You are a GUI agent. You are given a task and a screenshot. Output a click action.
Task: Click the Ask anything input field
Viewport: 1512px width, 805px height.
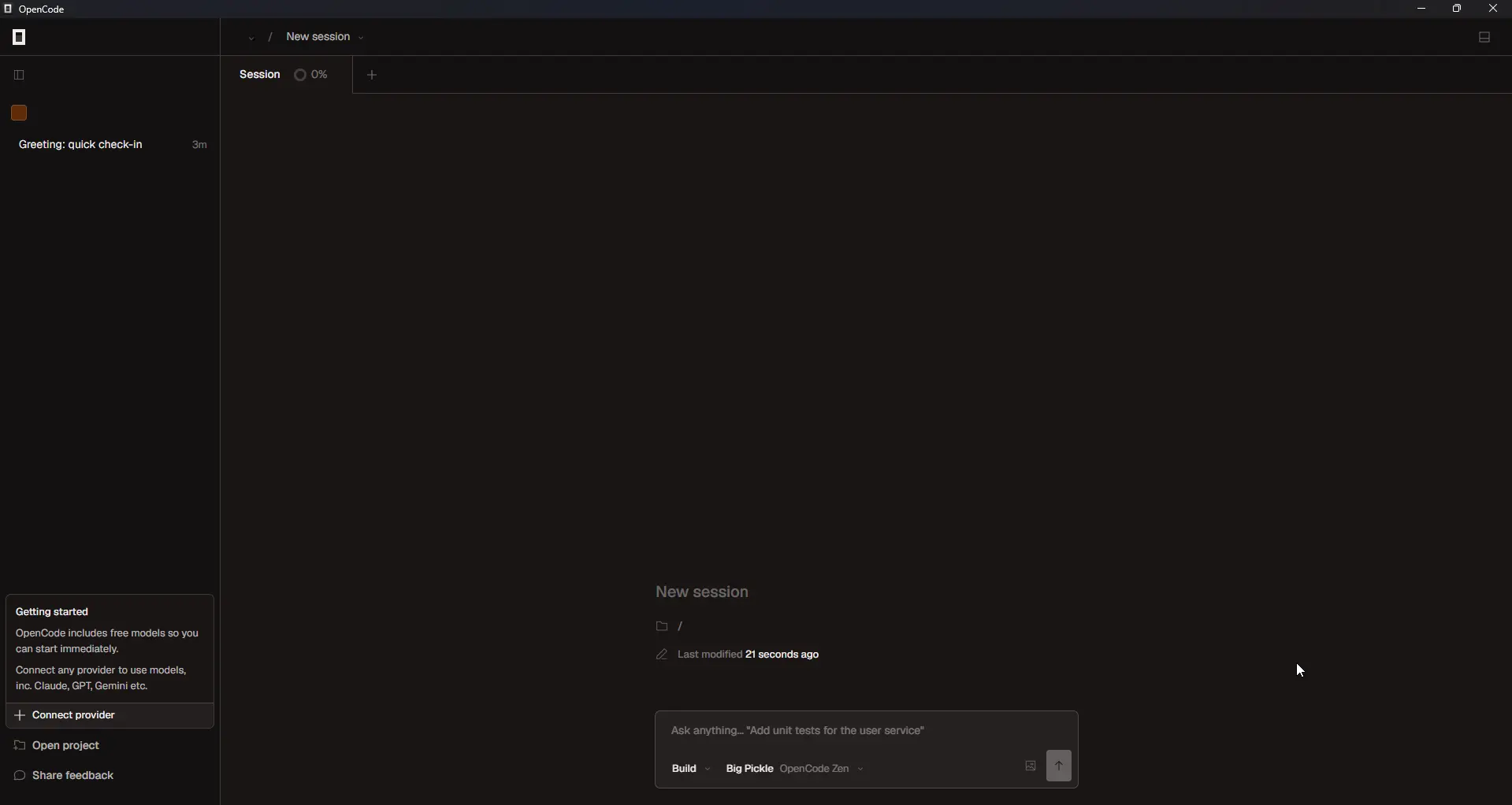pos(797,729)
